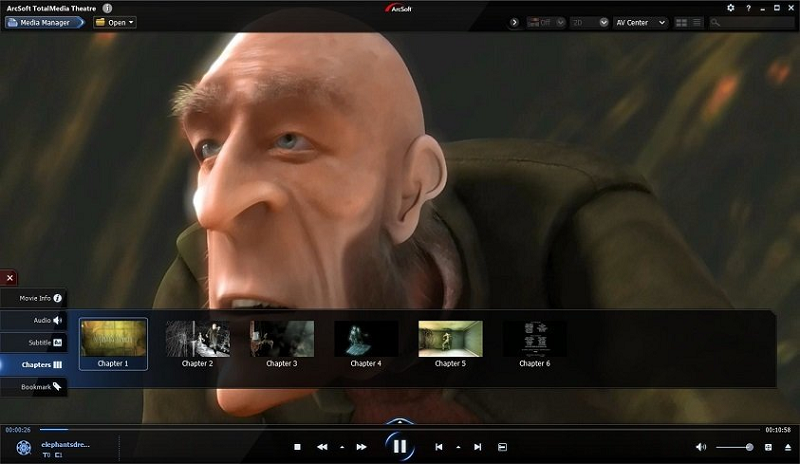
Task: Open the help question mark
Action: (748, 7)
